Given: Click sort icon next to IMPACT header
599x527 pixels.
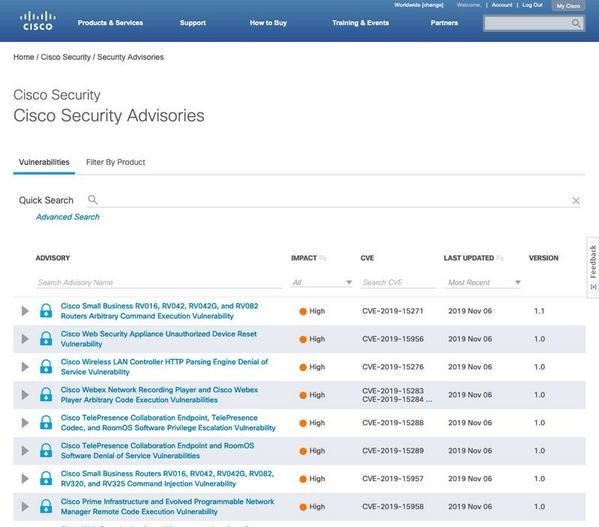Looking at the screenshot, I should (x=323, y=258).
